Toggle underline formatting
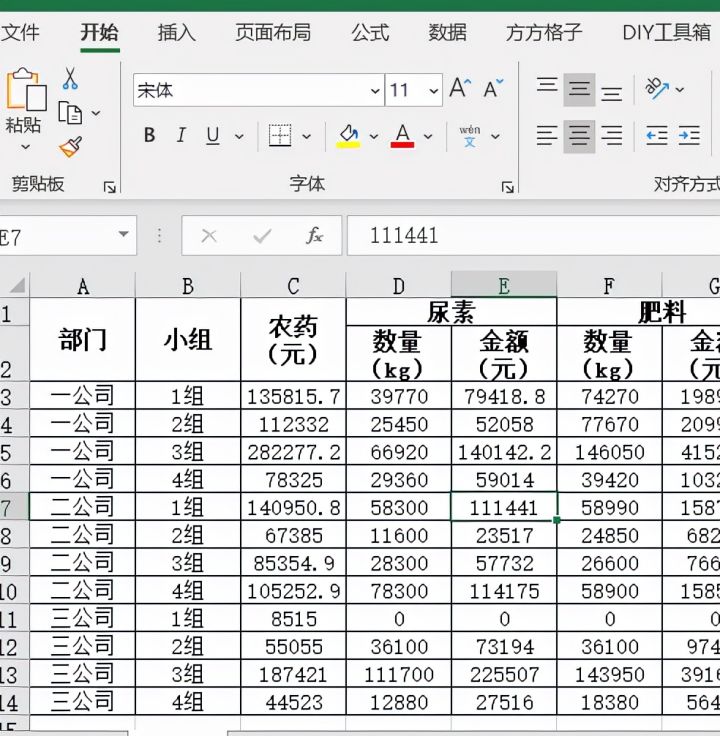 coord(213,136)
